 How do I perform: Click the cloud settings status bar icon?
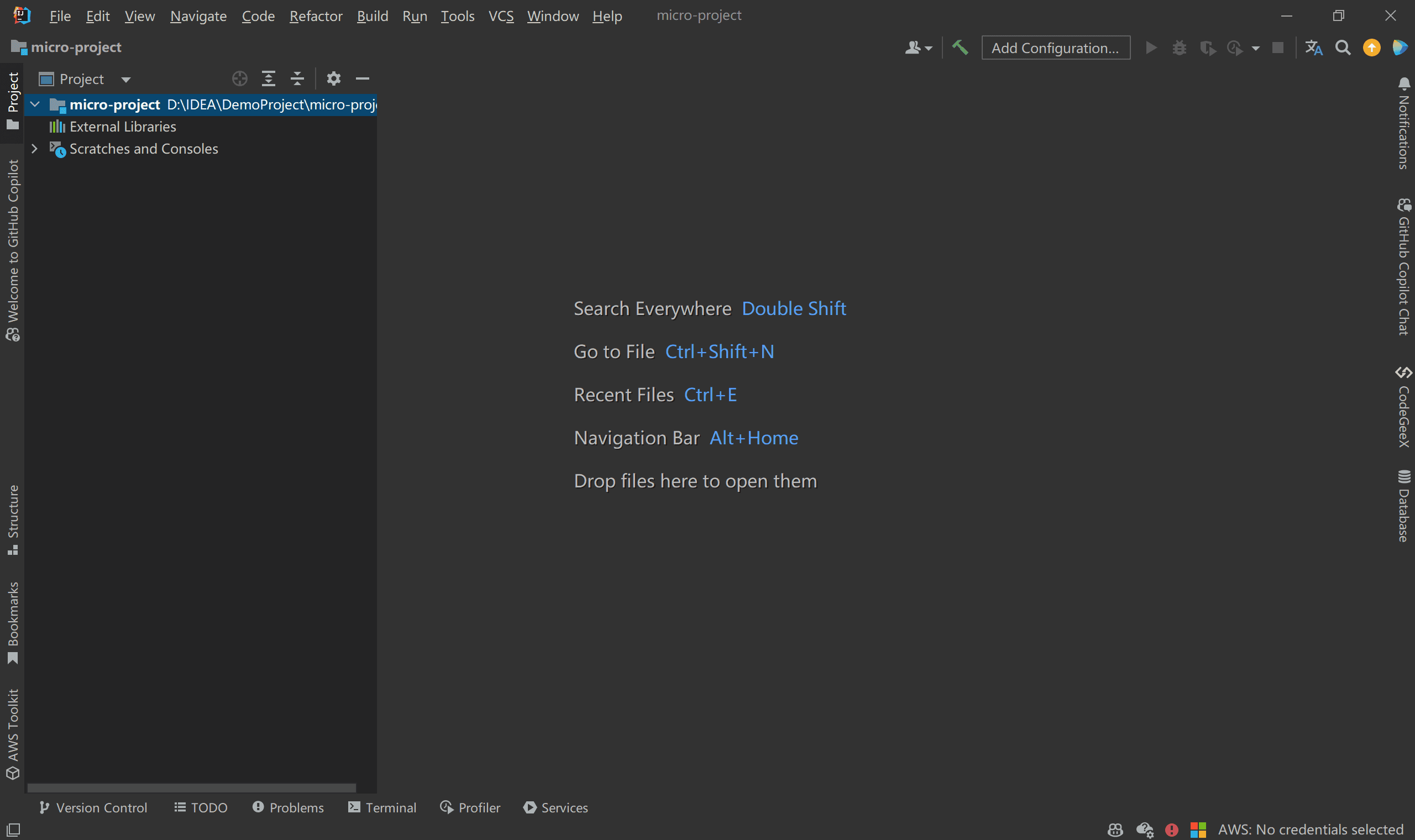(1145, 830)
